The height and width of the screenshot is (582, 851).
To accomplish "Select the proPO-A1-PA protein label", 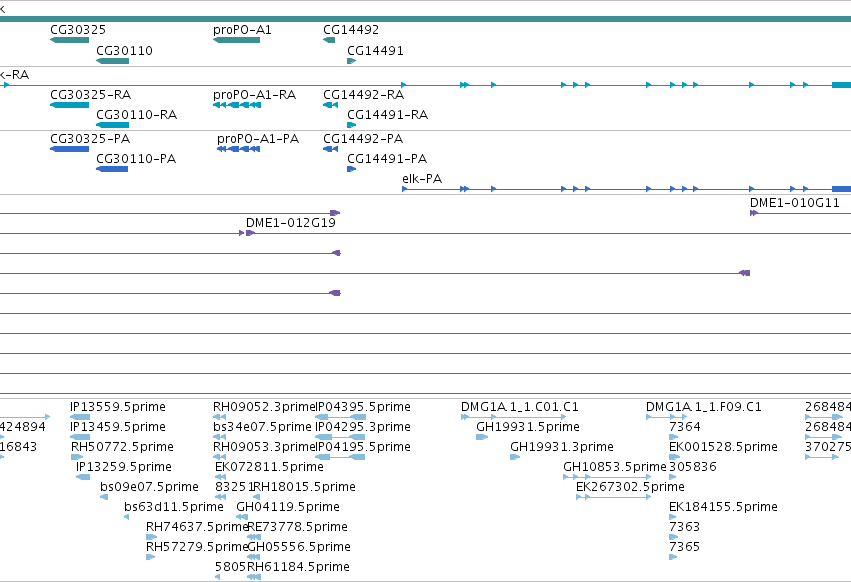I will tap(258, 139).
